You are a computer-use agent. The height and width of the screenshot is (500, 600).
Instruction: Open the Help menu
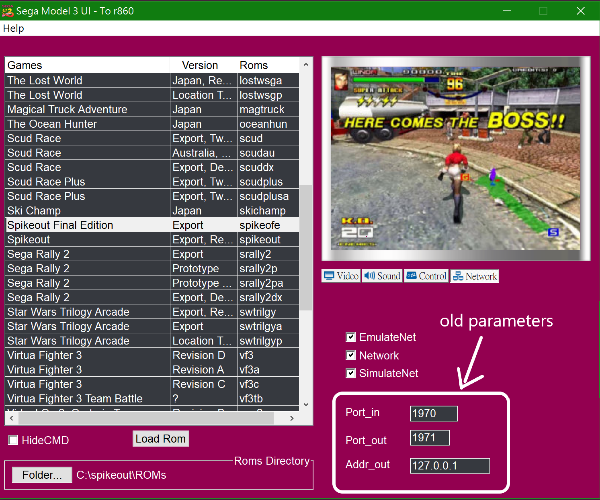click(13, 28)
